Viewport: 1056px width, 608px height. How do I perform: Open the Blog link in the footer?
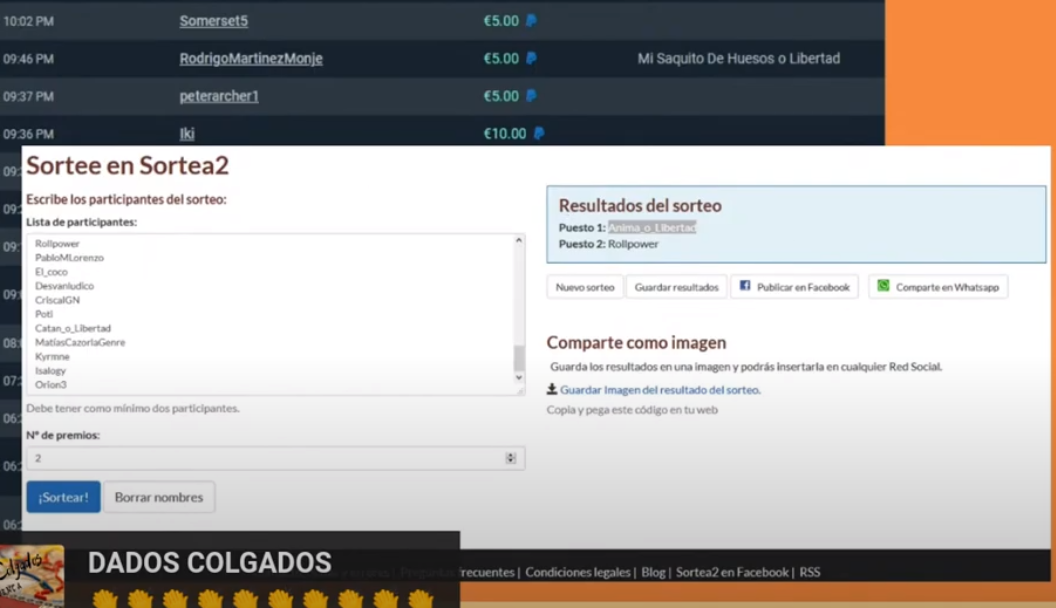(x=653, y=572)
